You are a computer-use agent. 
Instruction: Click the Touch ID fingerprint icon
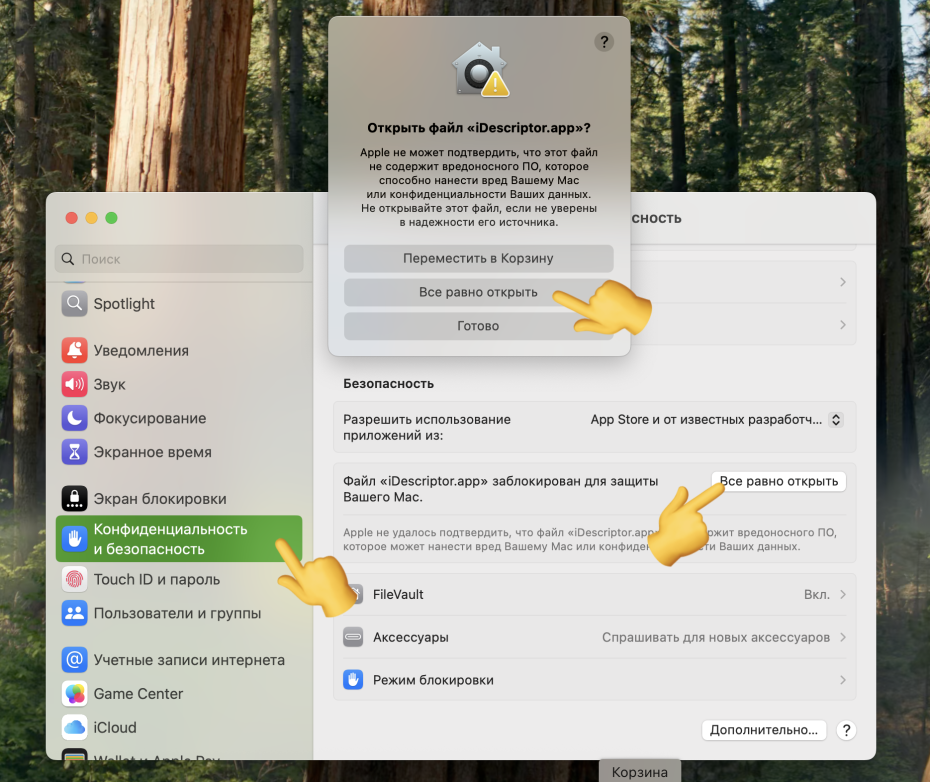click(x=74, y=579)
